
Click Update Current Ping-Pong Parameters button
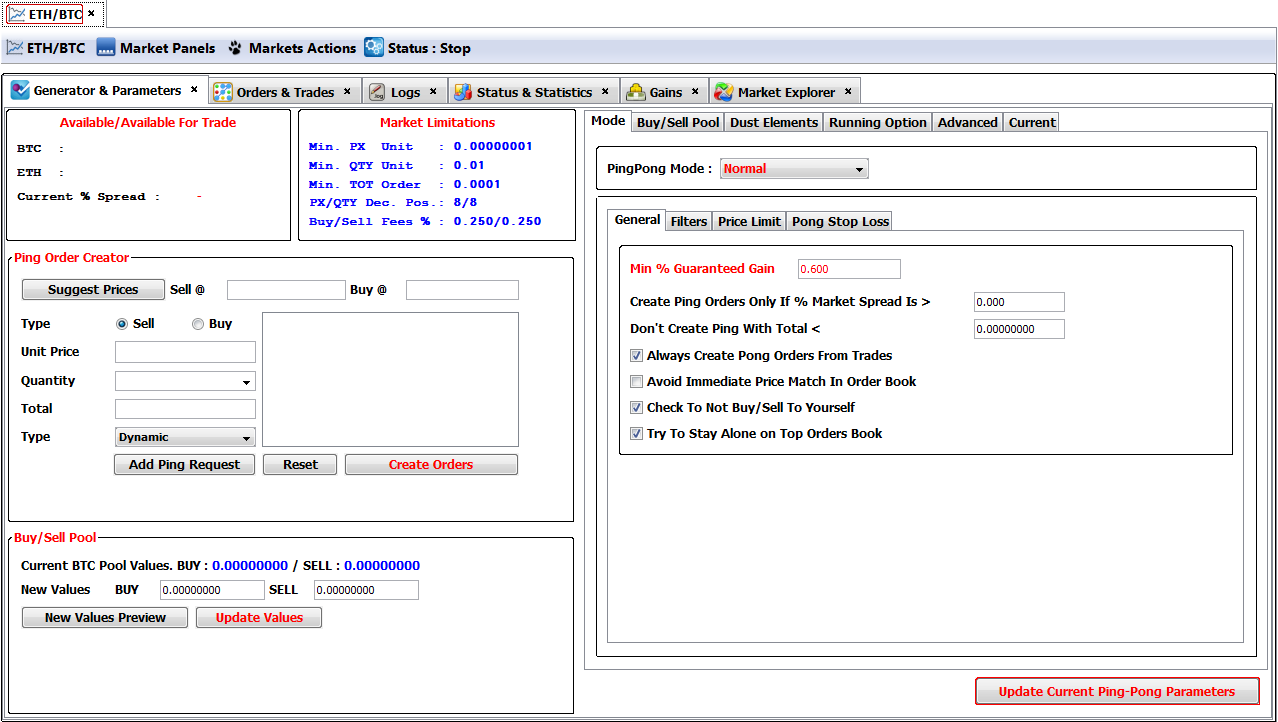click(1116, 691)
